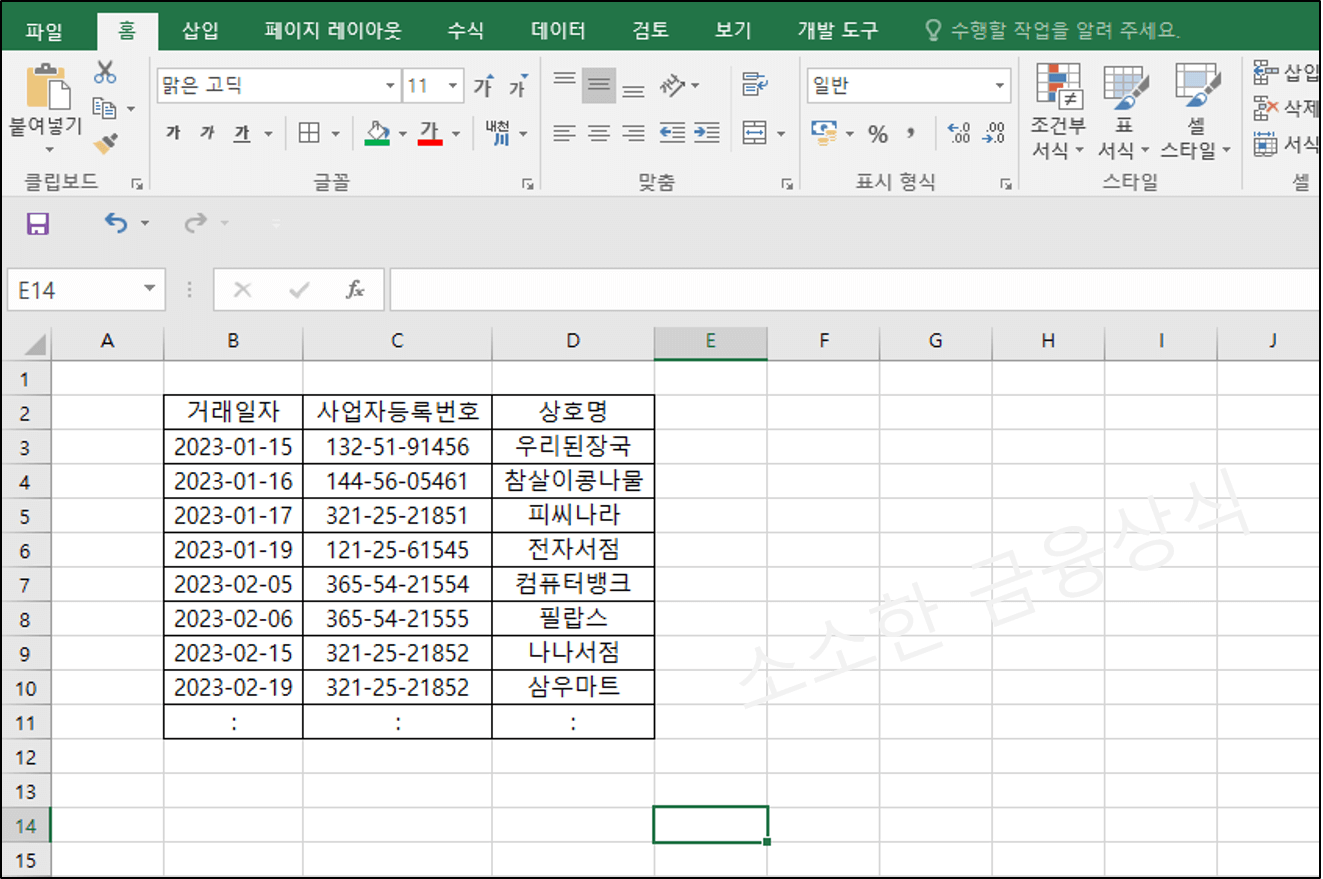Image resolution: width=1323 pixels, height=879 pixels.
Task: Click the Cut (scissors) icon
Action: 105,71
